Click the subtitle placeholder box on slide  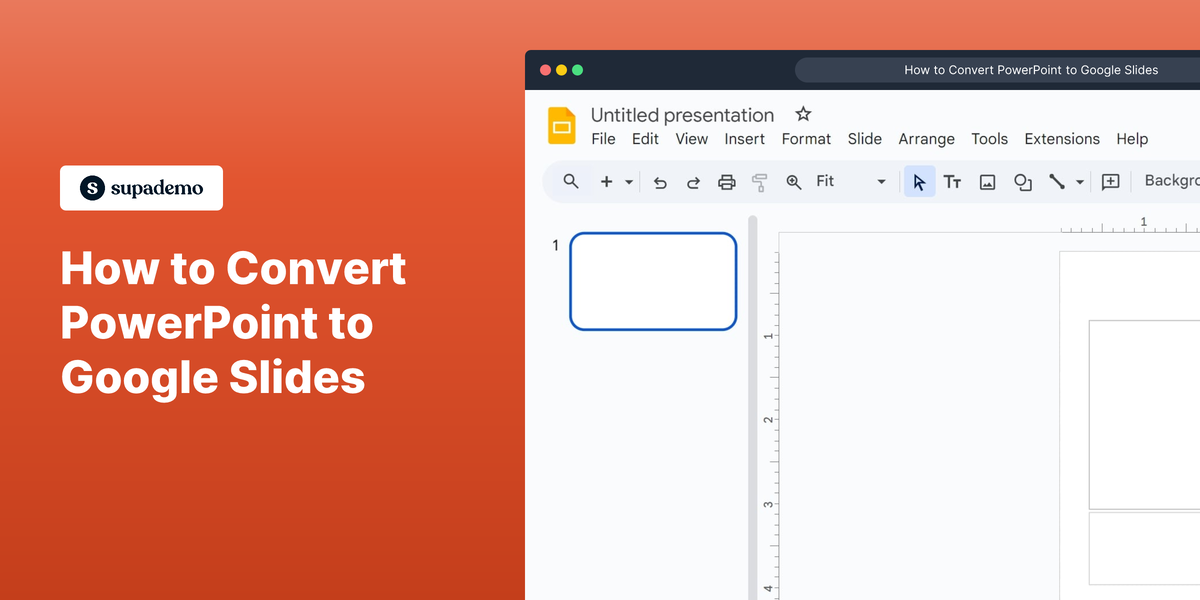click(1144, 548)
